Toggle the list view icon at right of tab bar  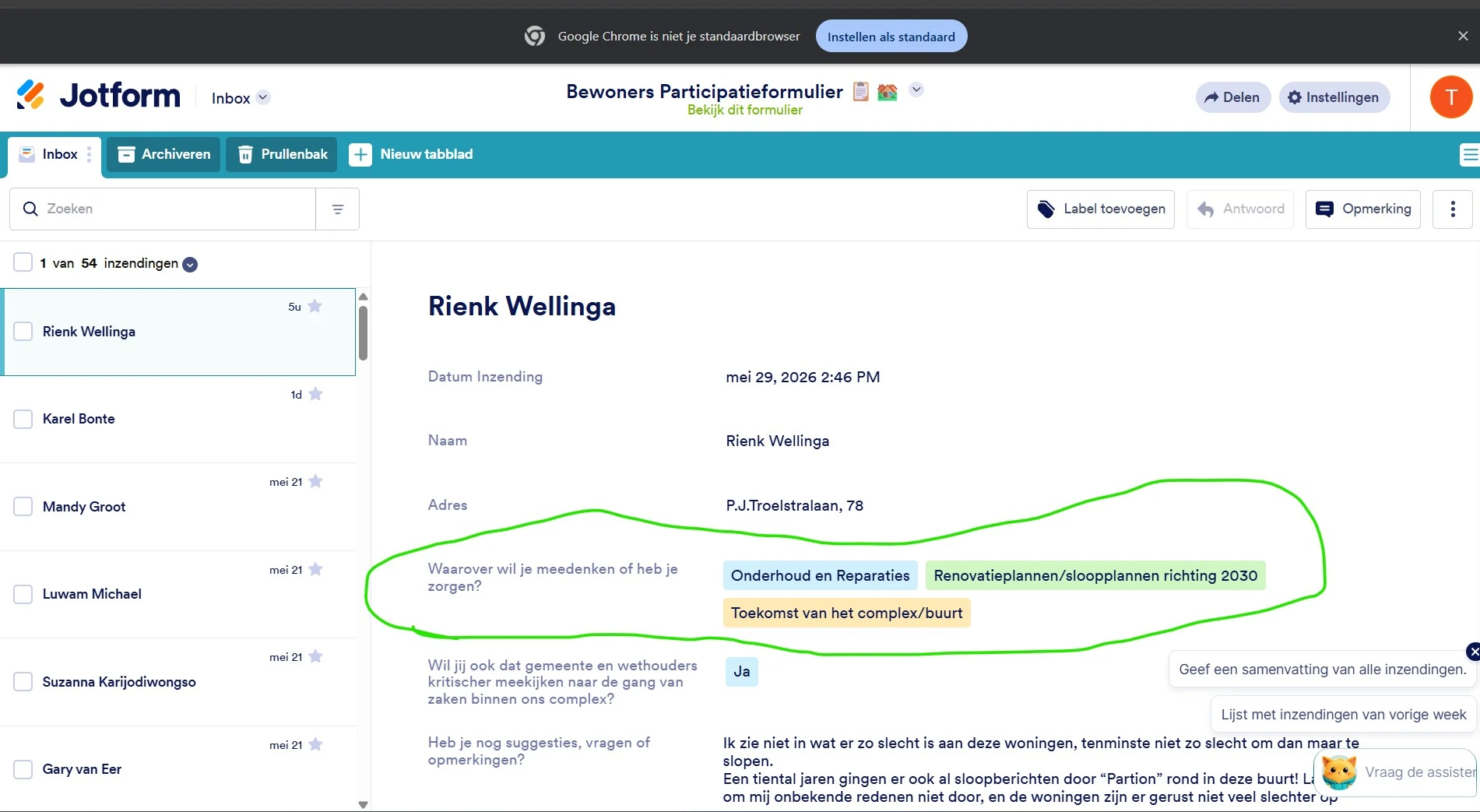click(1469, 154)
